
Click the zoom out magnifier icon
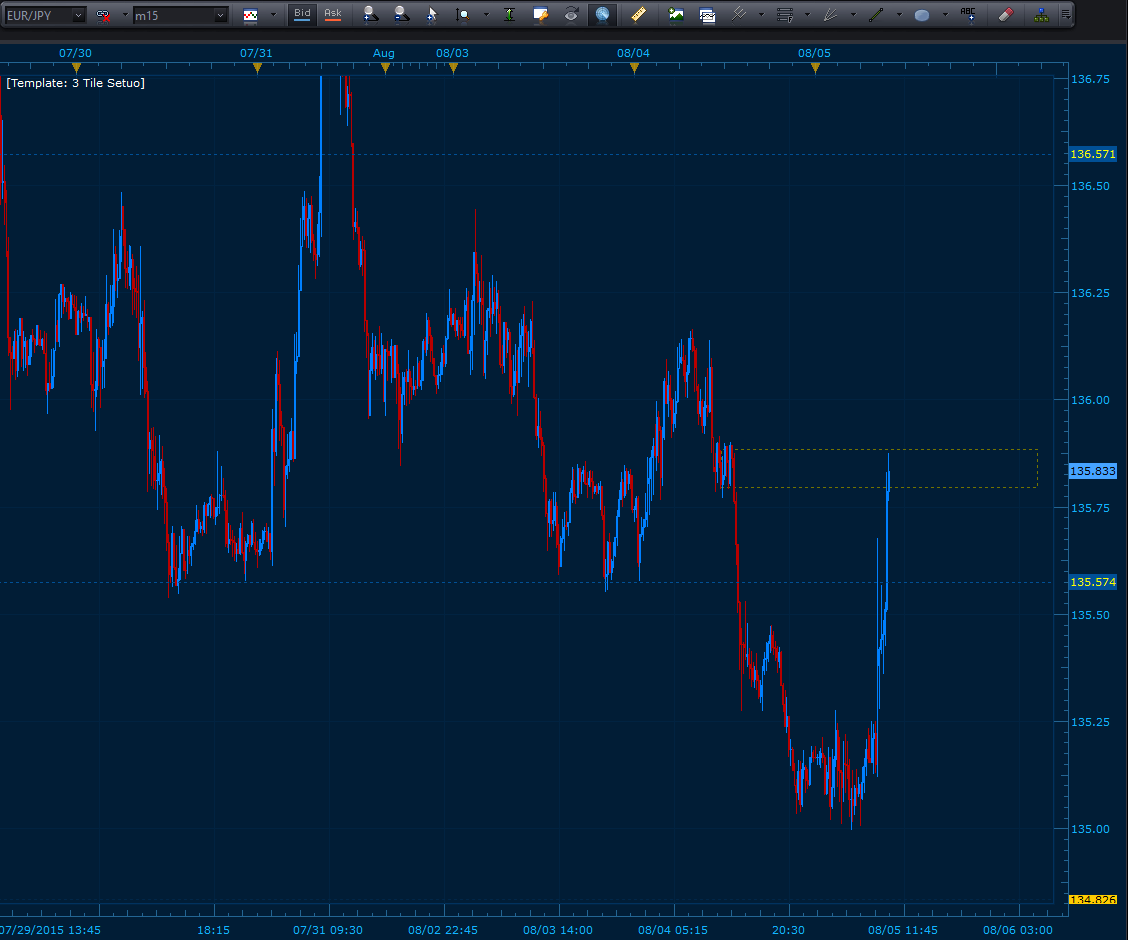coord(400,15)
